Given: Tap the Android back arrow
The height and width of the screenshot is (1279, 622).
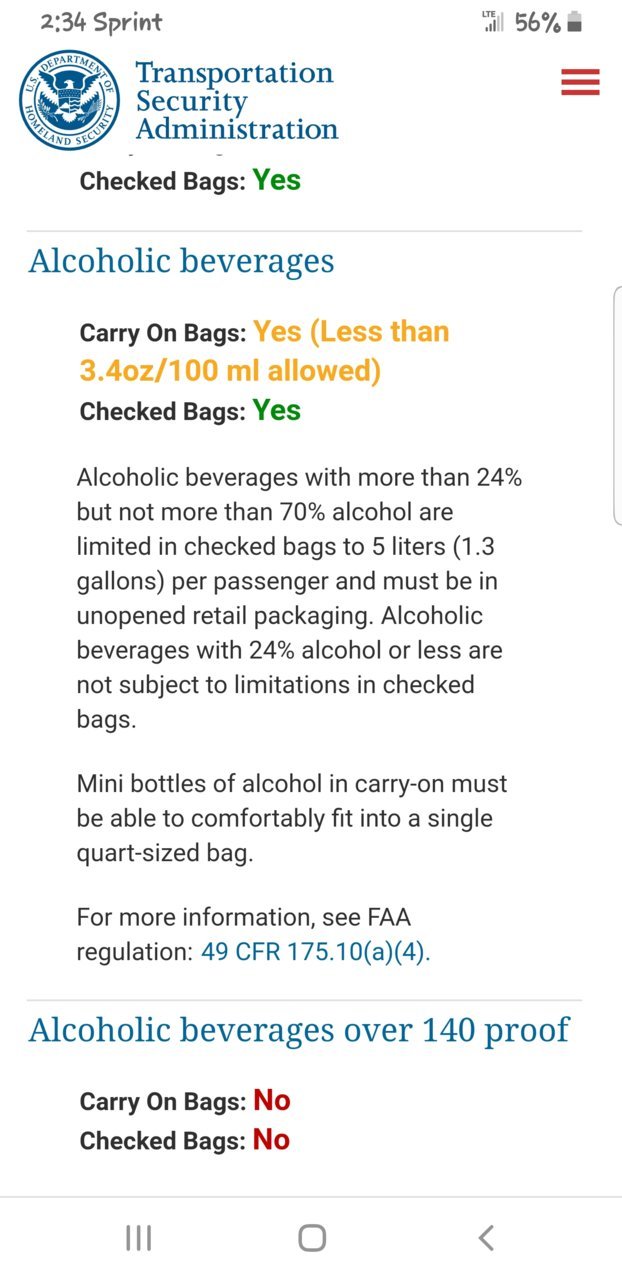Looking at the screenshot, I should 486,1238.
